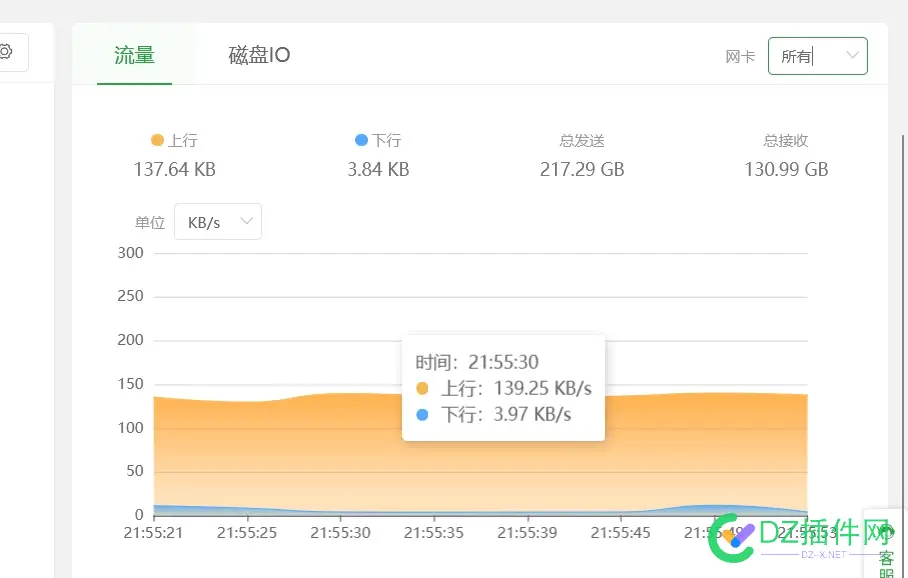This screenshot has width=908, height=578.
Task: Click the gear settings icon
Action: coord(6,52)
